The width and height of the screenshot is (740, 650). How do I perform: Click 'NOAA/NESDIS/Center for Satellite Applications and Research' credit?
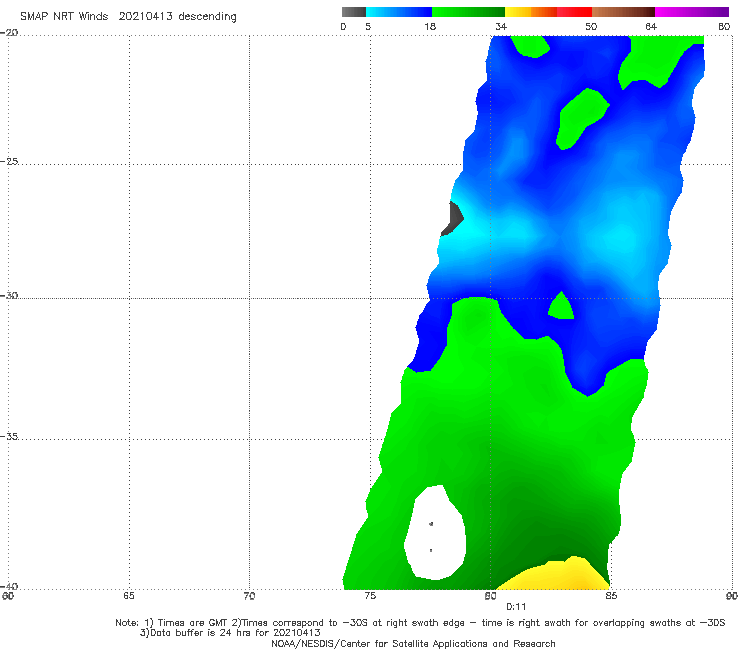click(413, 644)
